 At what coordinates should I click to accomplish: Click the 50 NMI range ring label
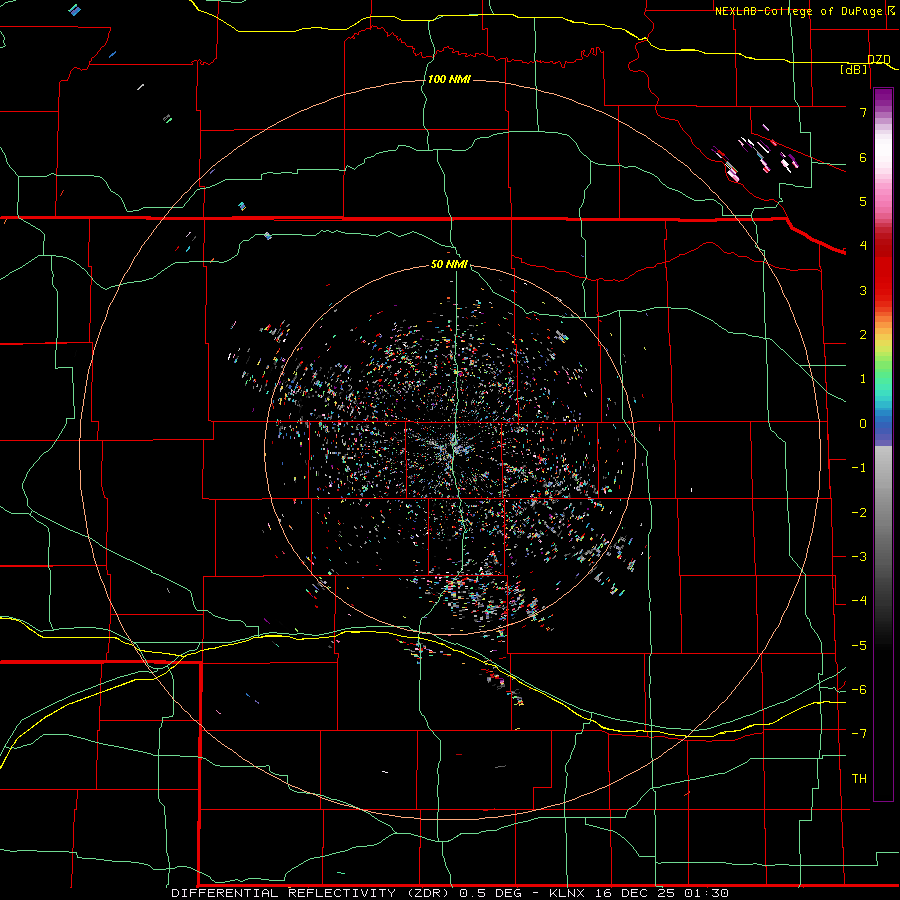(449, 264)
